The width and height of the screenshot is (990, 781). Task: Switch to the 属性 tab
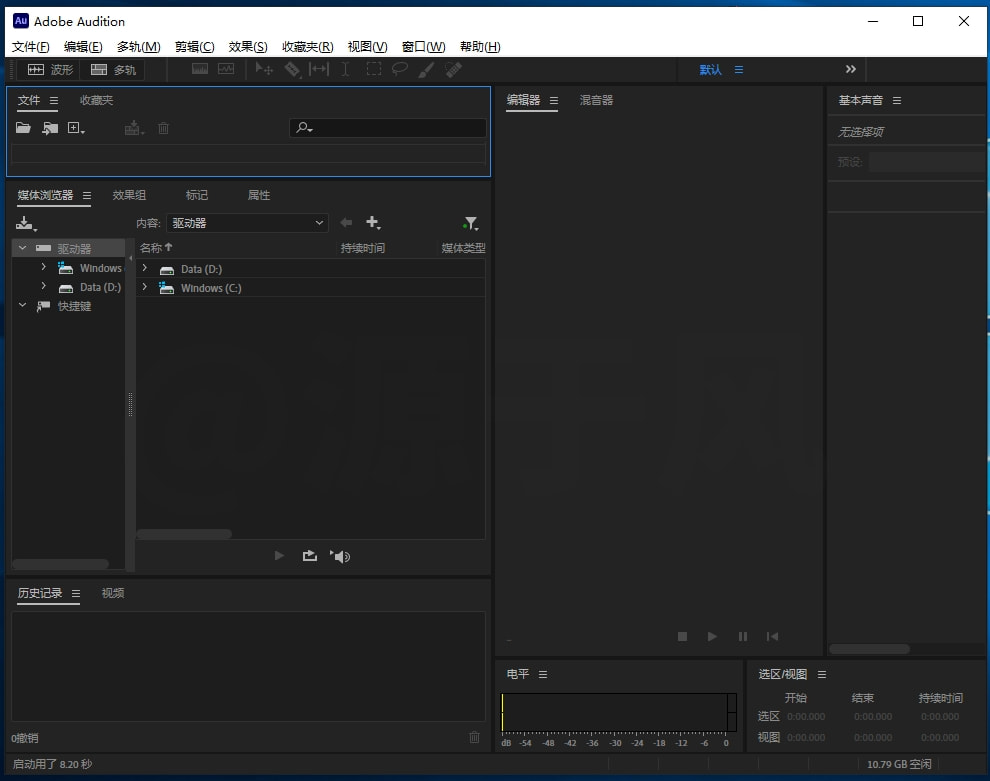click(x=259, y=195)
